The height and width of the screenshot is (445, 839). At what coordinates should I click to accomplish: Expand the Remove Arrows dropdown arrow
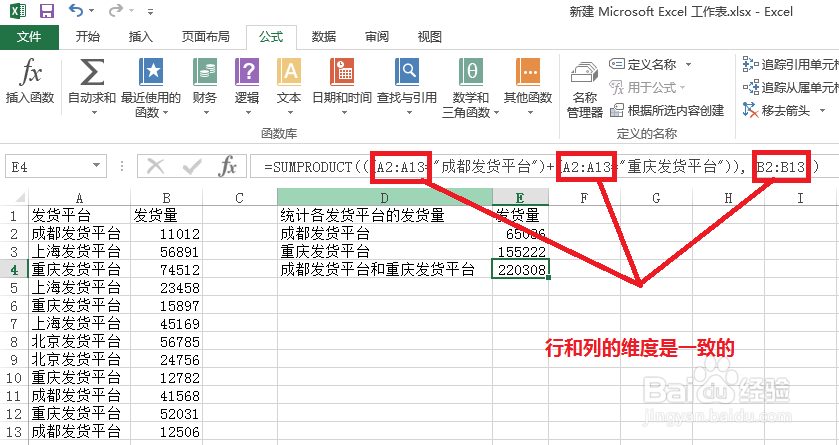point(822,111)
